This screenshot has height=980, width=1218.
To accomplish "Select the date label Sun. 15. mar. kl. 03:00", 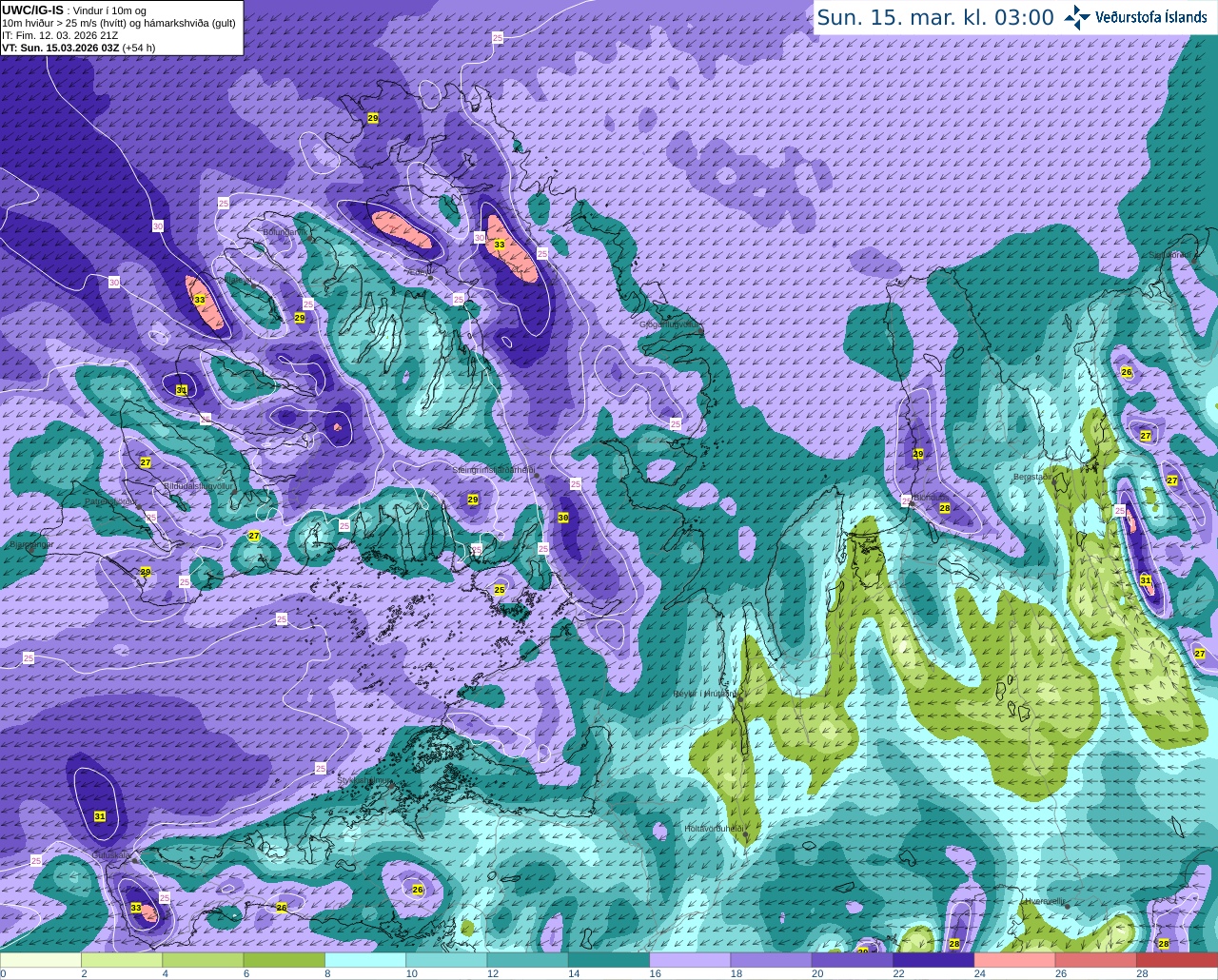I will (x=935, y=17).
